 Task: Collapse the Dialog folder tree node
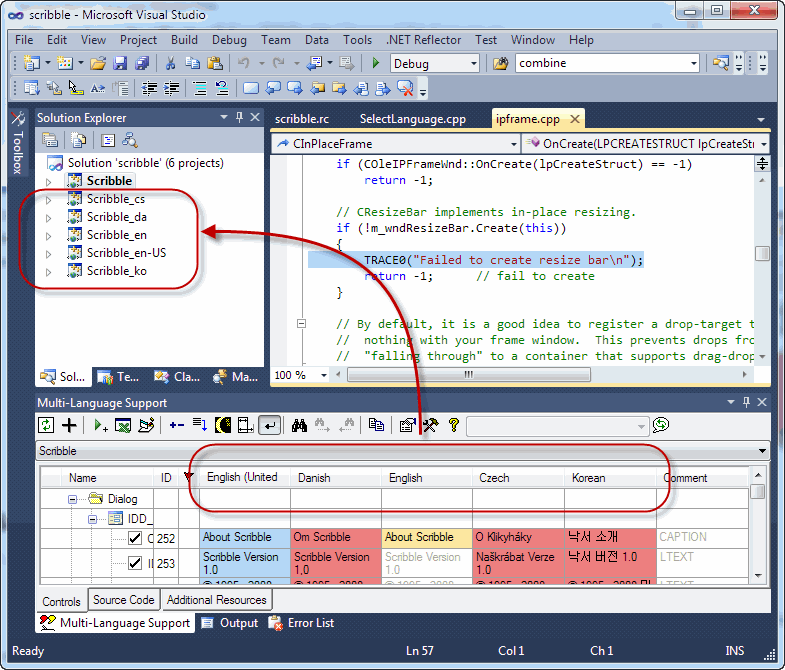[x=72, y=498]
